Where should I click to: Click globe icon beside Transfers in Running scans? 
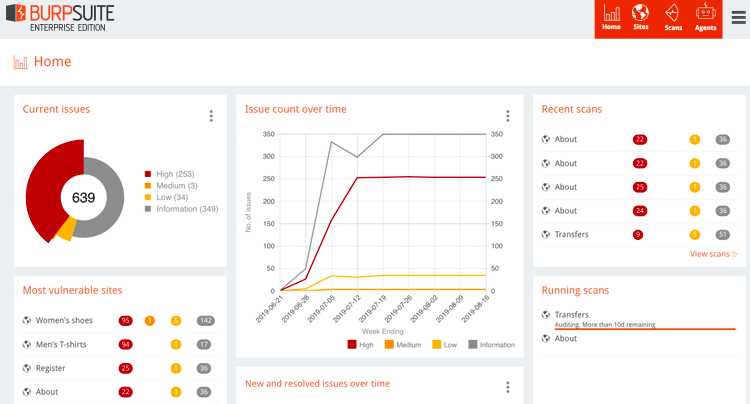[546, 315]
